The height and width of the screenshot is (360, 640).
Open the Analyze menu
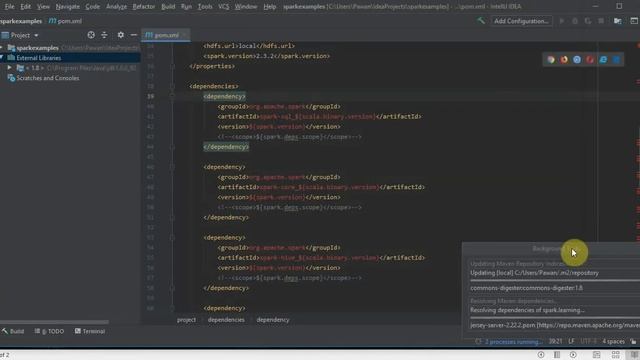(x=116, y=7)
